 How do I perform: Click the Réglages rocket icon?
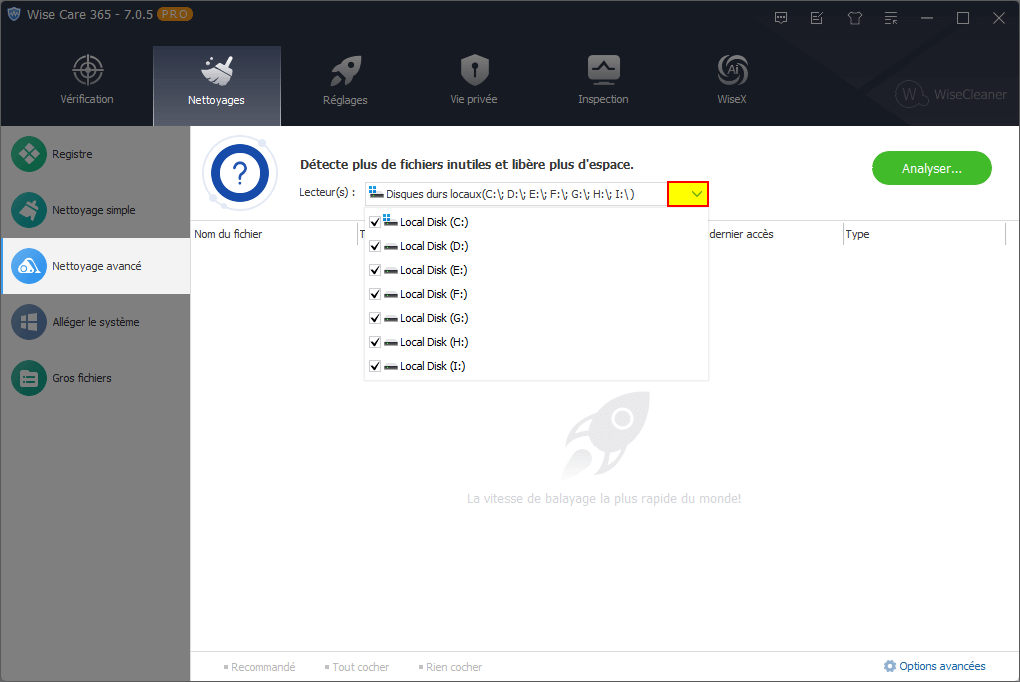click(345, 70)
